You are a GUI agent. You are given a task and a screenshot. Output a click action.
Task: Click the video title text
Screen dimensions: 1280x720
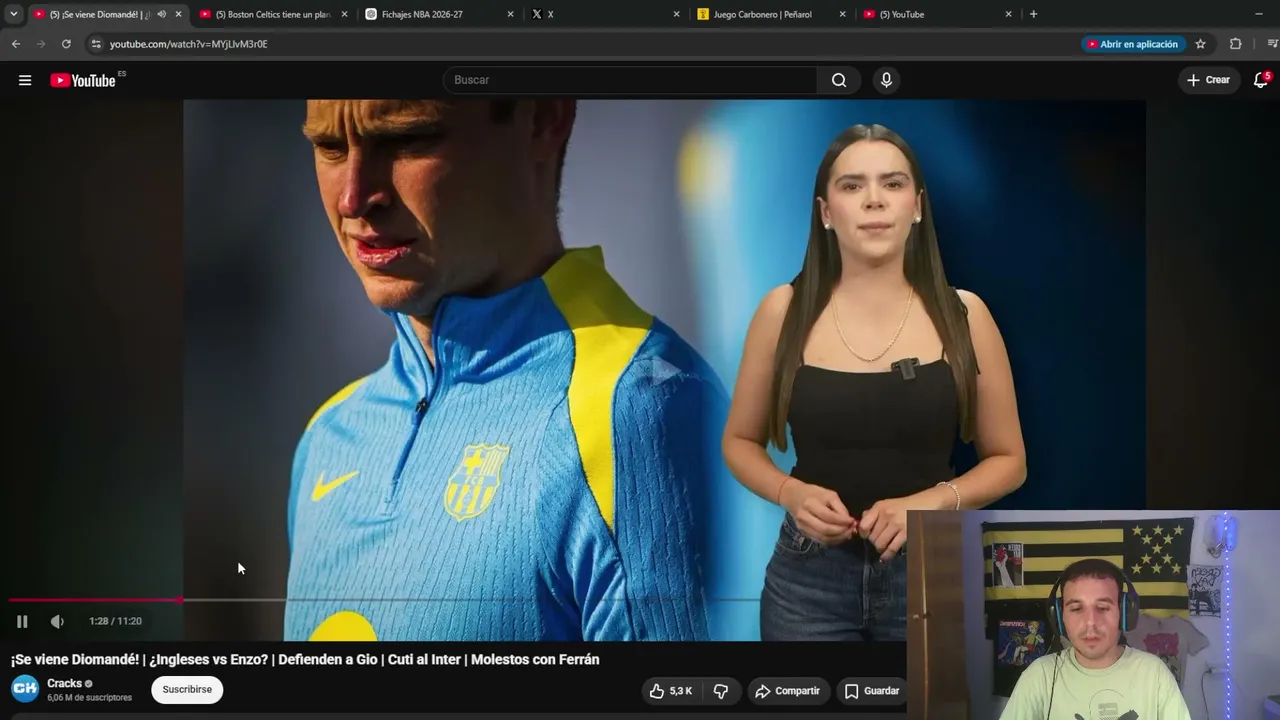tap(305, 660)
